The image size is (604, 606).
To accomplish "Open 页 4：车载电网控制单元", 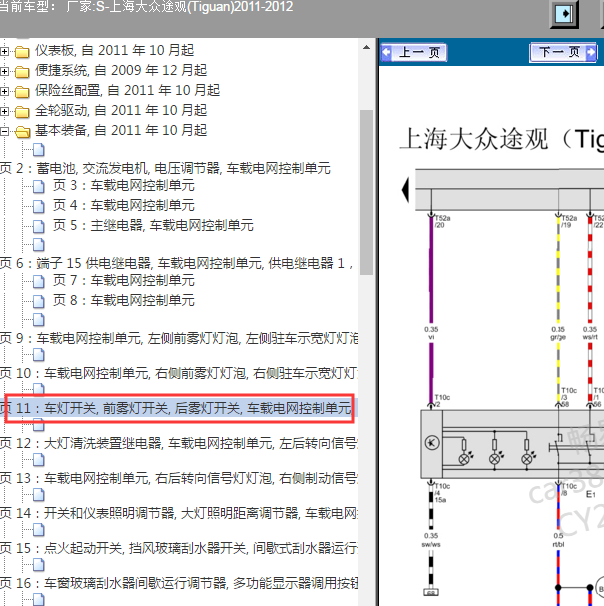I will 124,206.
